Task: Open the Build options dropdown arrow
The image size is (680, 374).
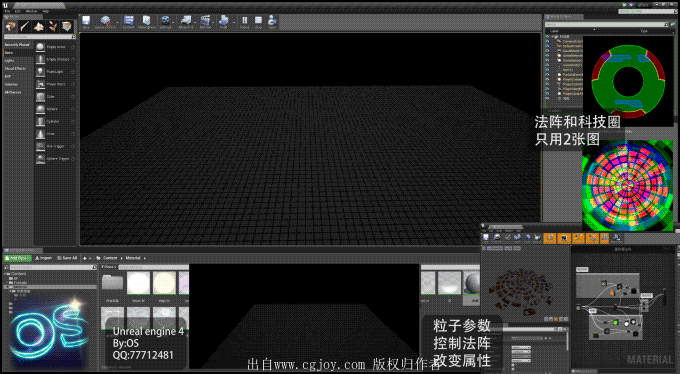Action: click(x=234, y=22)
